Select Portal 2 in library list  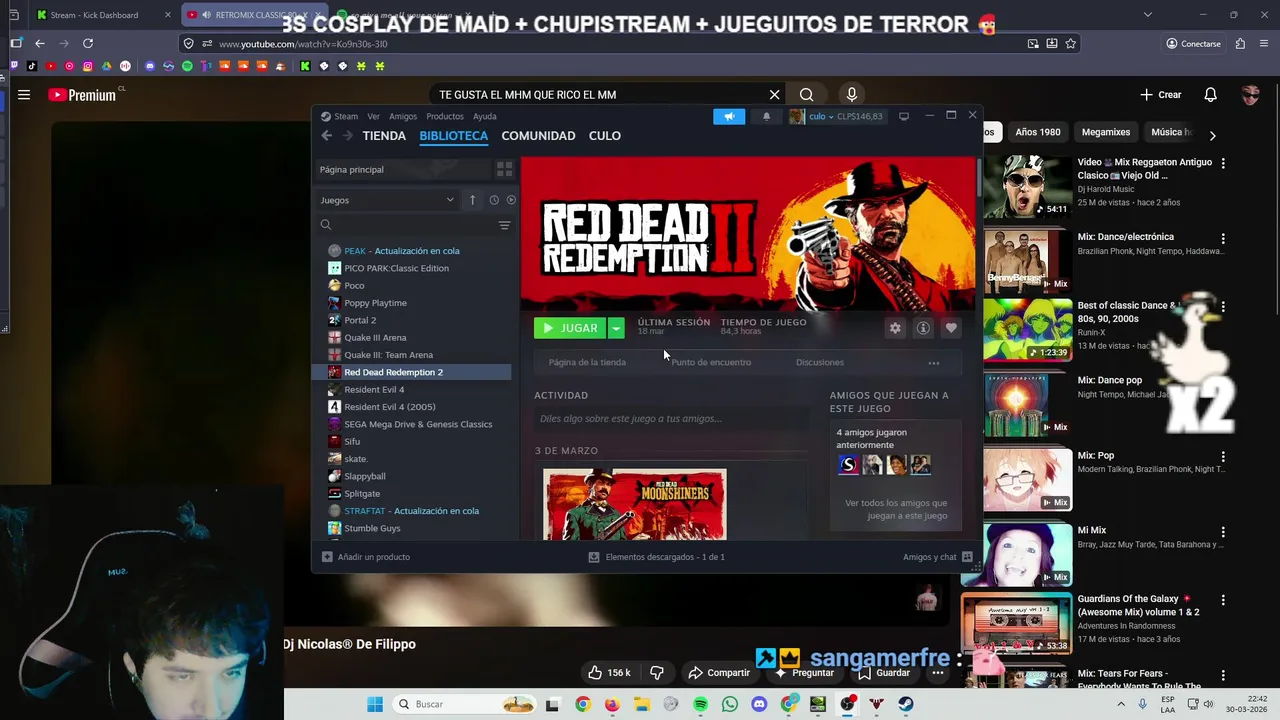(360, 320)
